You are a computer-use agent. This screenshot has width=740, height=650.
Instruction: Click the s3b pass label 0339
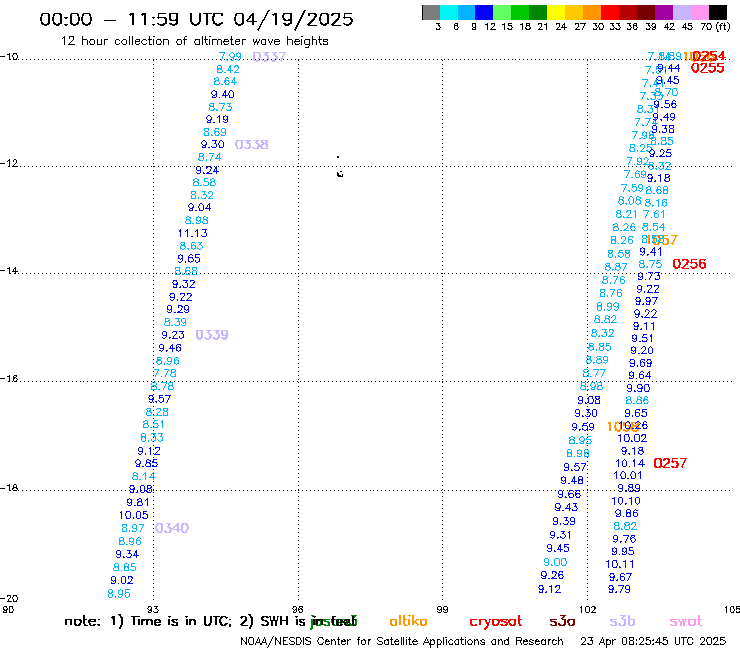tap(211, 335)
